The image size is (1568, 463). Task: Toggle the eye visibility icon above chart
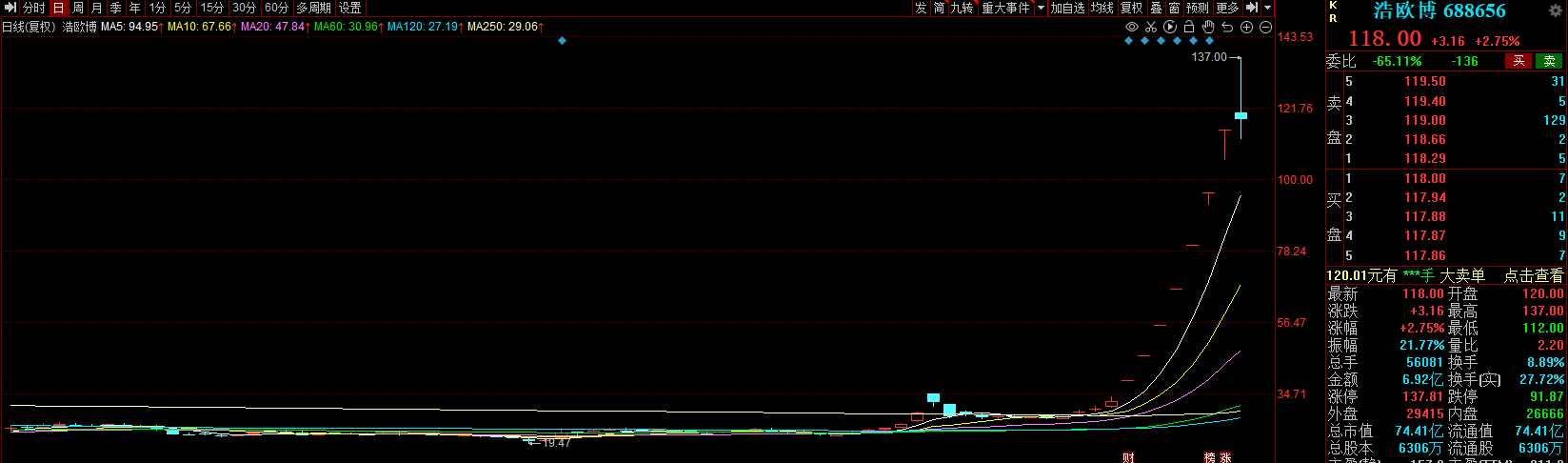click(x=1132, y=27)
